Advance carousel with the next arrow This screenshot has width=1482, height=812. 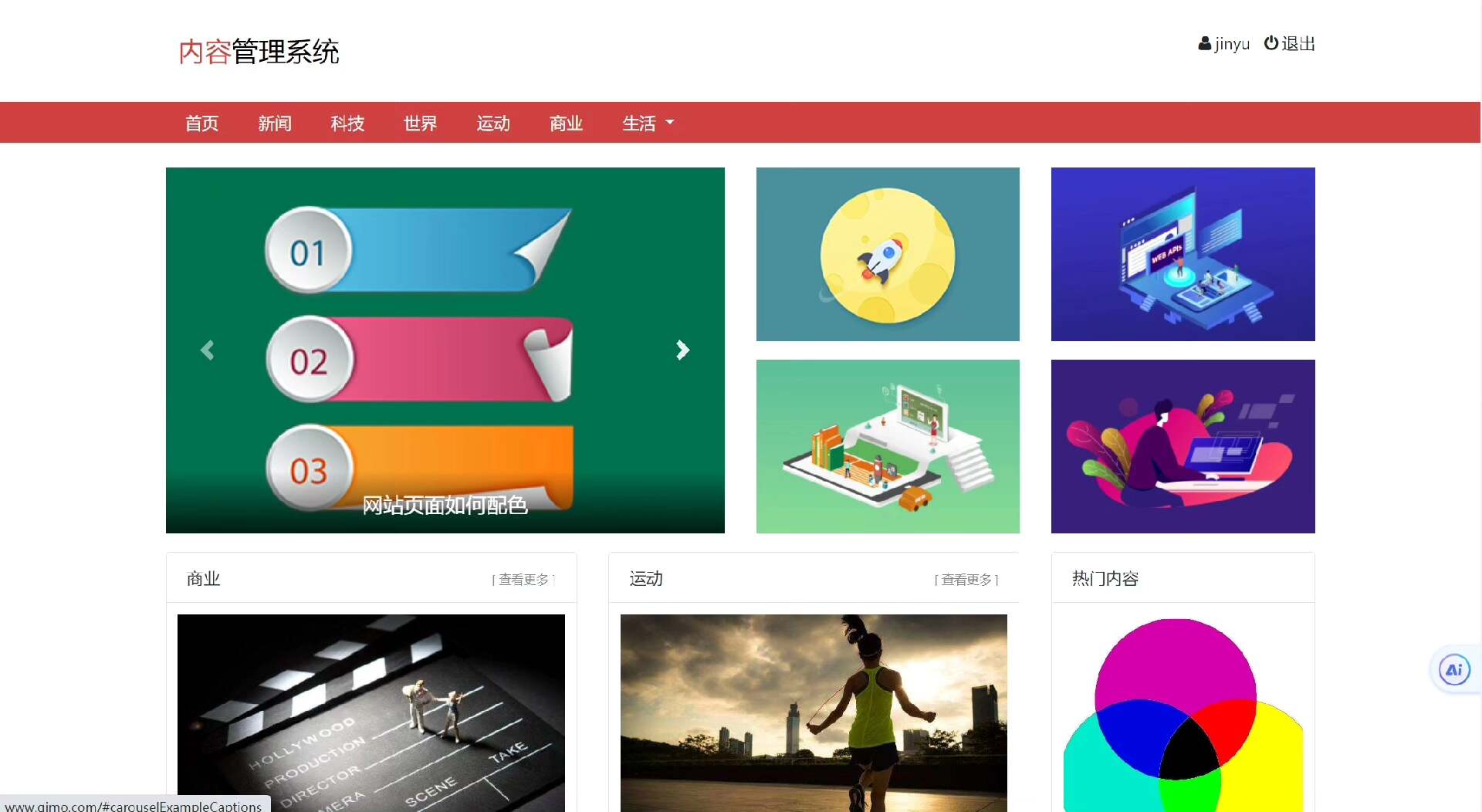pyautogui.click(x=682, y=350)
